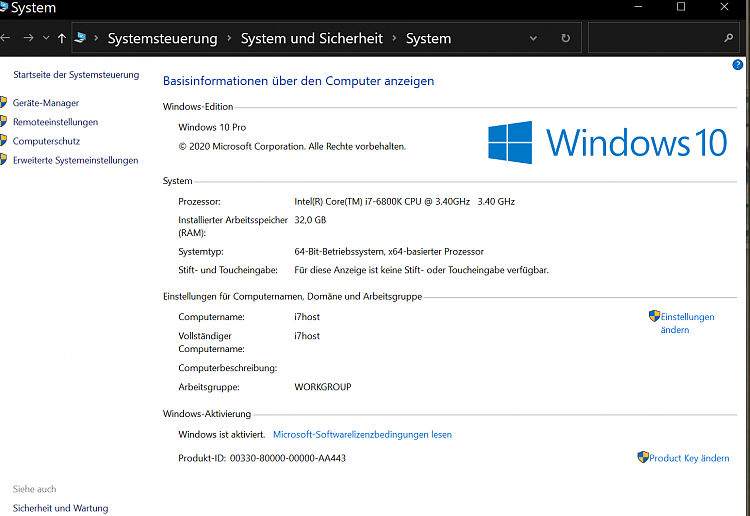Open Microsoft-Softwarelizenzbedingungen lesen link

(x=362, y=435)
